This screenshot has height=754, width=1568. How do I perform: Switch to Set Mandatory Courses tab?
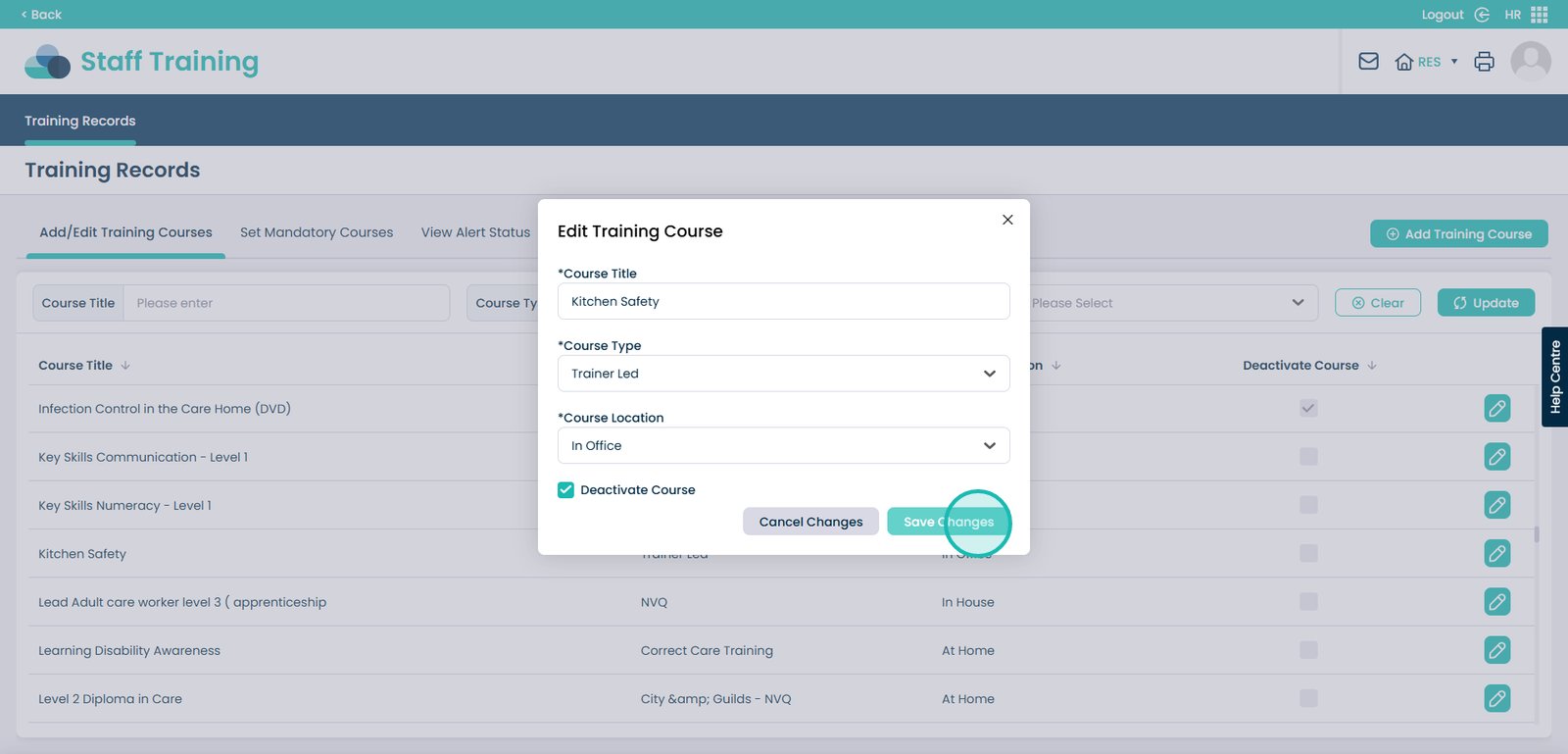[317, 232]
